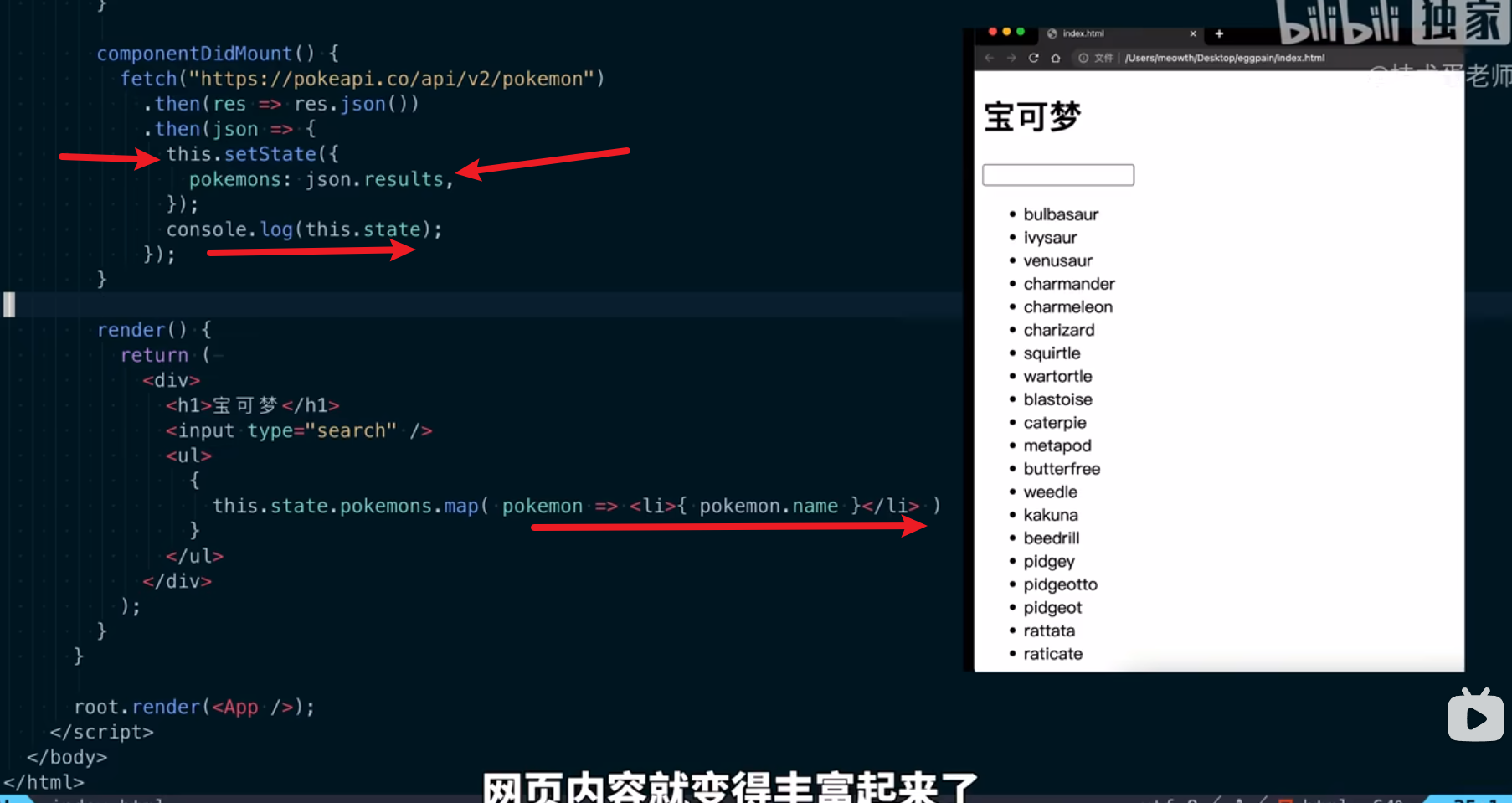Viewport: 1512px width, 803px height.
Task: Select caterpie in the list
Action: 1055,423
